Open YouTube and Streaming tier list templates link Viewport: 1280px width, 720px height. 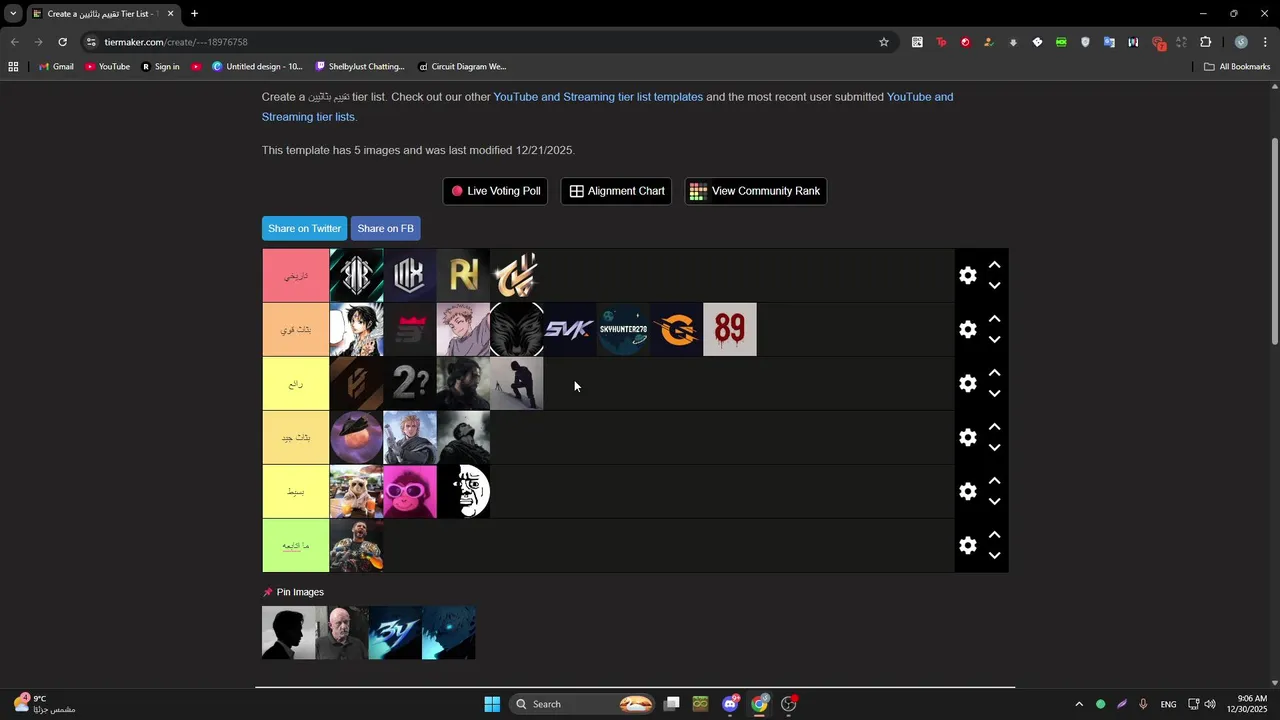coord(598,97)
